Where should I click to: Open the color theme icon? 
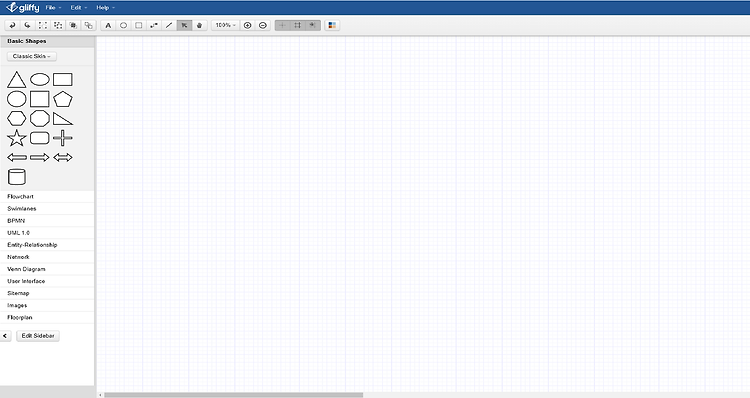tap(332, 25)
